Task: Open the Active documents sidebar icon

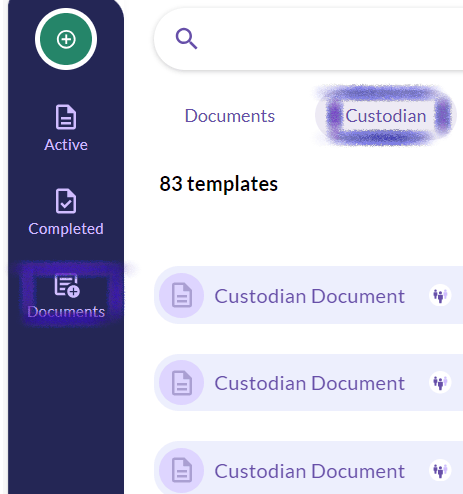Action: [x=66, y=117]
